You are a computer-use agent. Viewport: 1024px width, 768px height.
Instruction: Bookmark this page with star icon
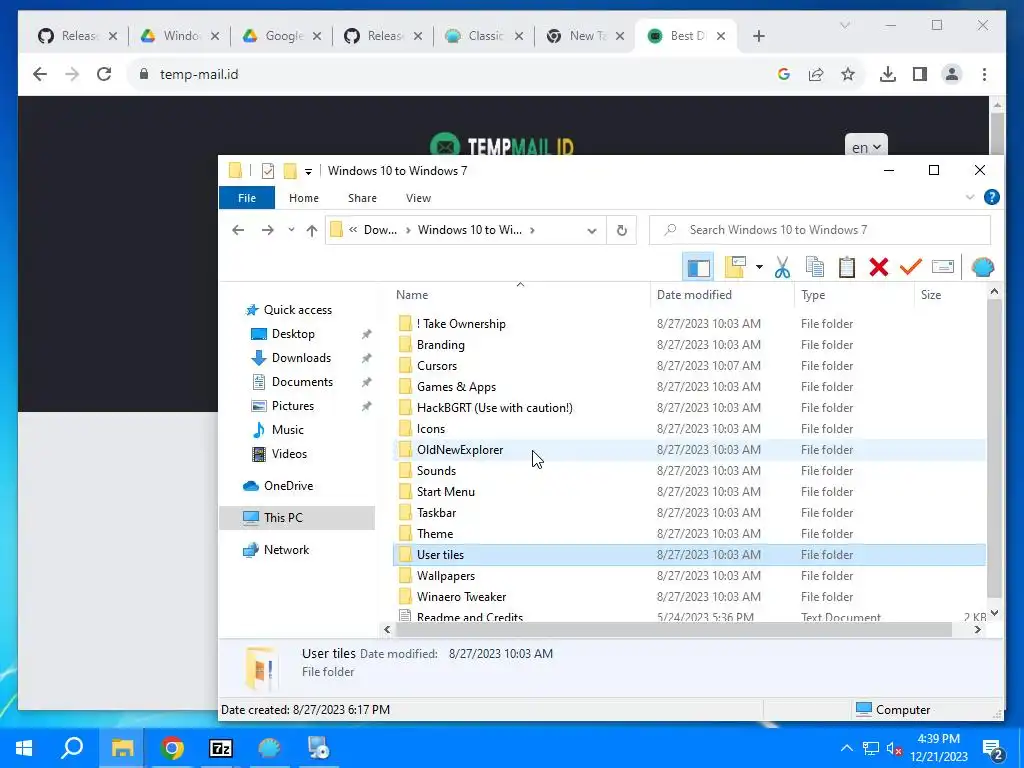pos(848,74)
